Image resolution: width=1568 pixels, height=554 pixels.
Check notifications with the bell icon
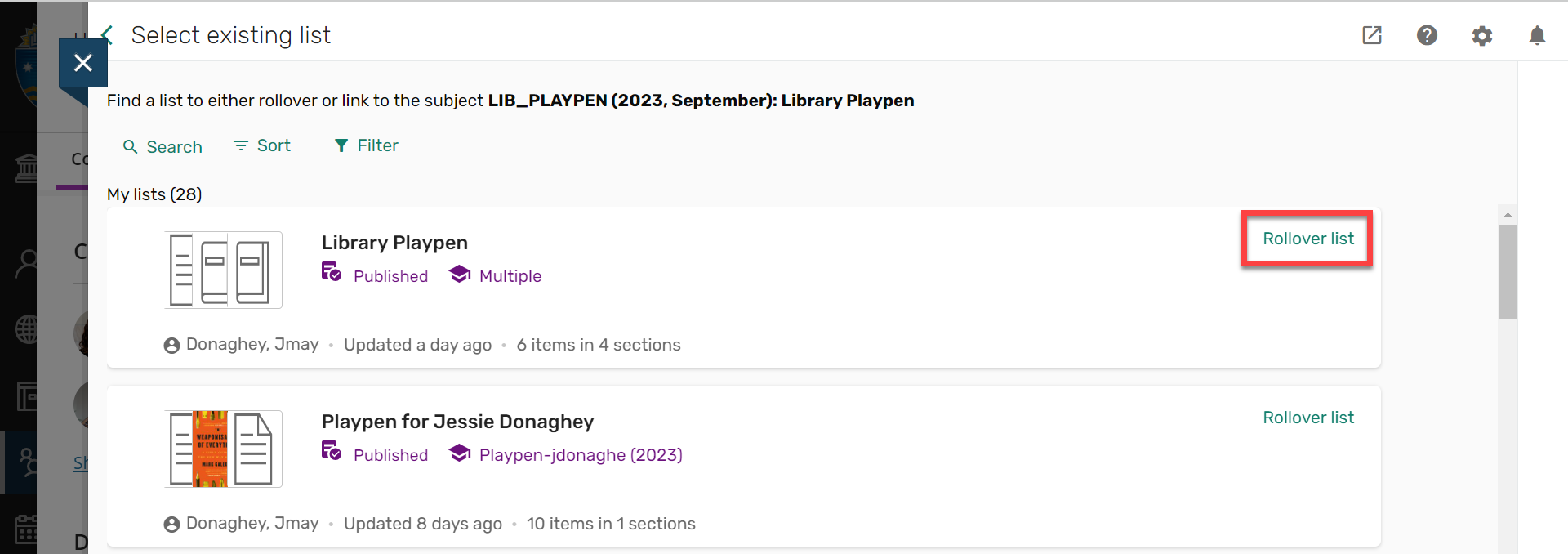1538,35
